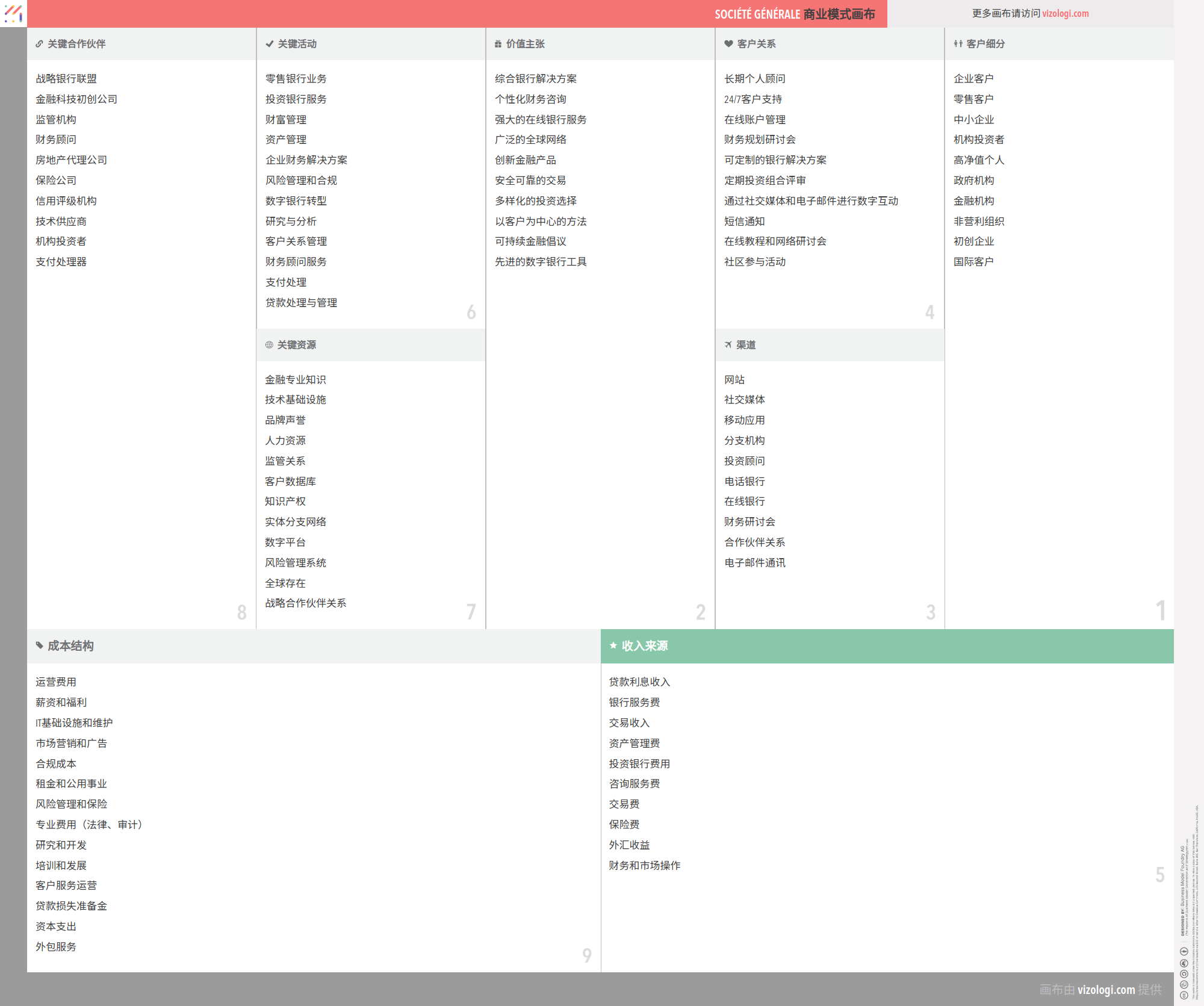Click the star icon beside 收入来源

[x=613, y=646]
